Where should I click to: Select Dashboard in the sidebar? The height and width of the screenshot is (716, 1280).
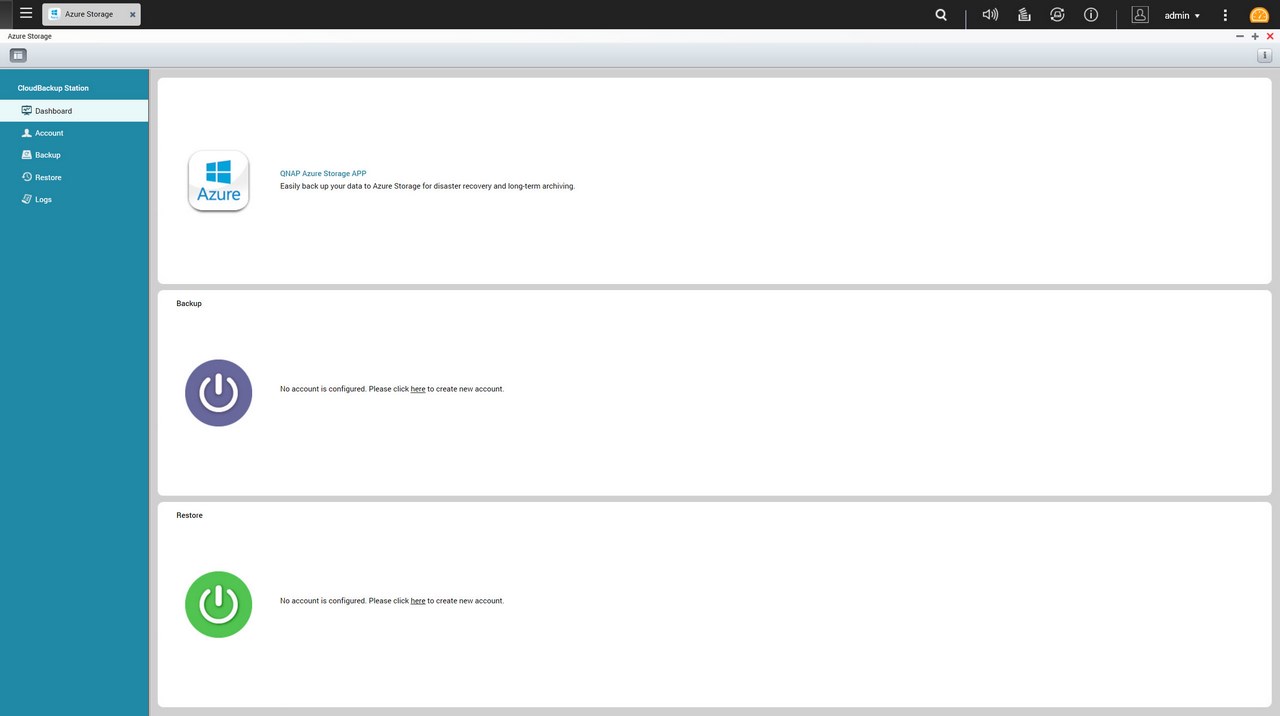(x=74, y=111)
